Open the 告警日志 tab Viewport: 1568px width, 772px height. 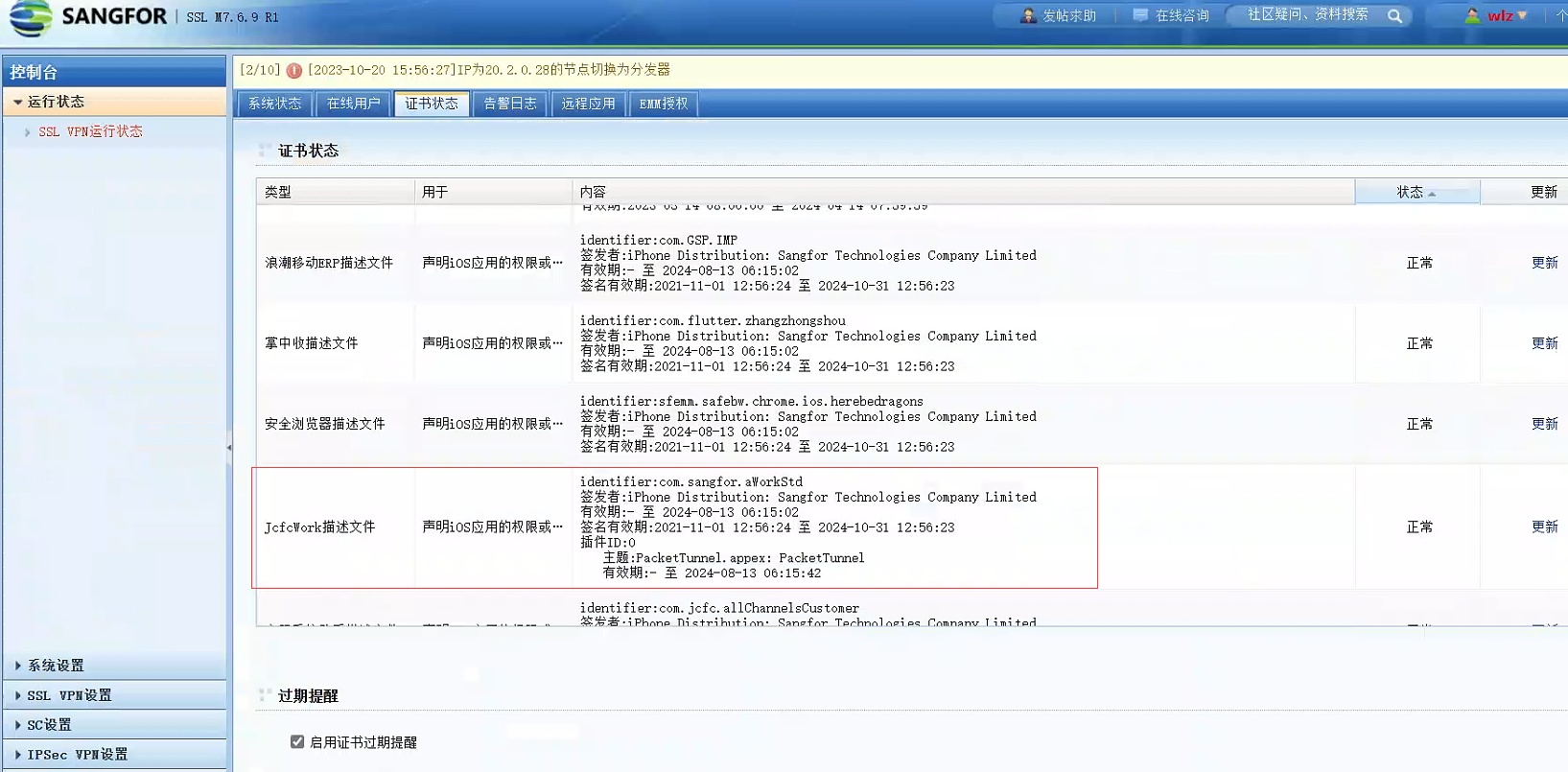click(x=510, y=104)
